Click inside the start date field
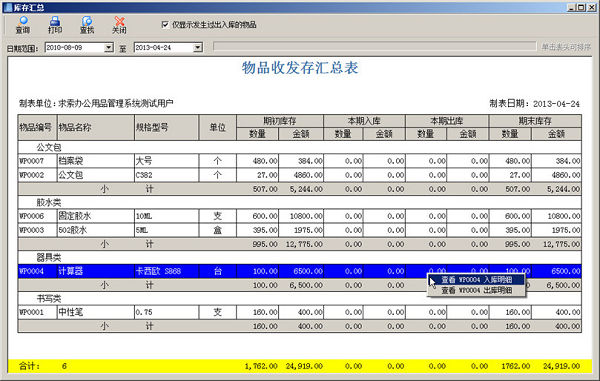 pyautogui.click(x=75, y=47)
